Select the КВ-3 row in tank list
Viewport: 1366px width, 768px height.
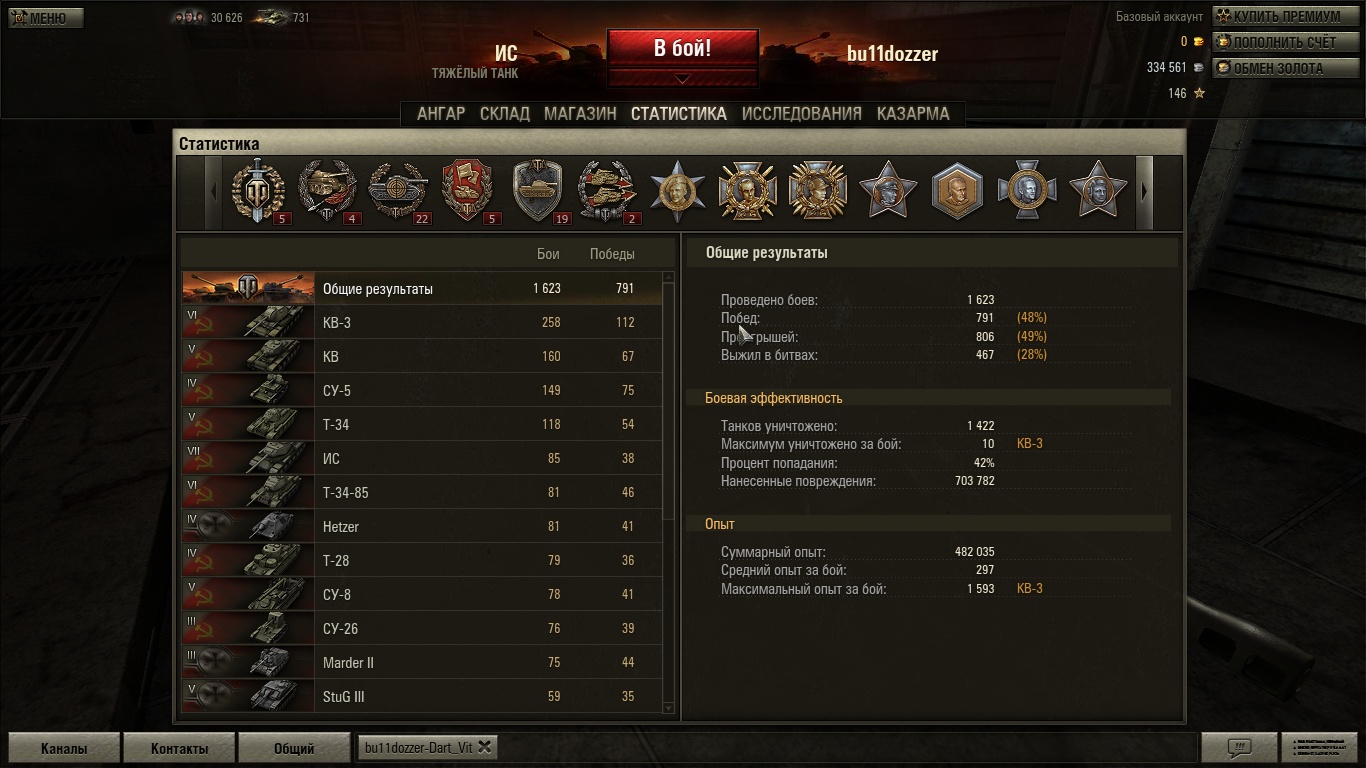422,322
